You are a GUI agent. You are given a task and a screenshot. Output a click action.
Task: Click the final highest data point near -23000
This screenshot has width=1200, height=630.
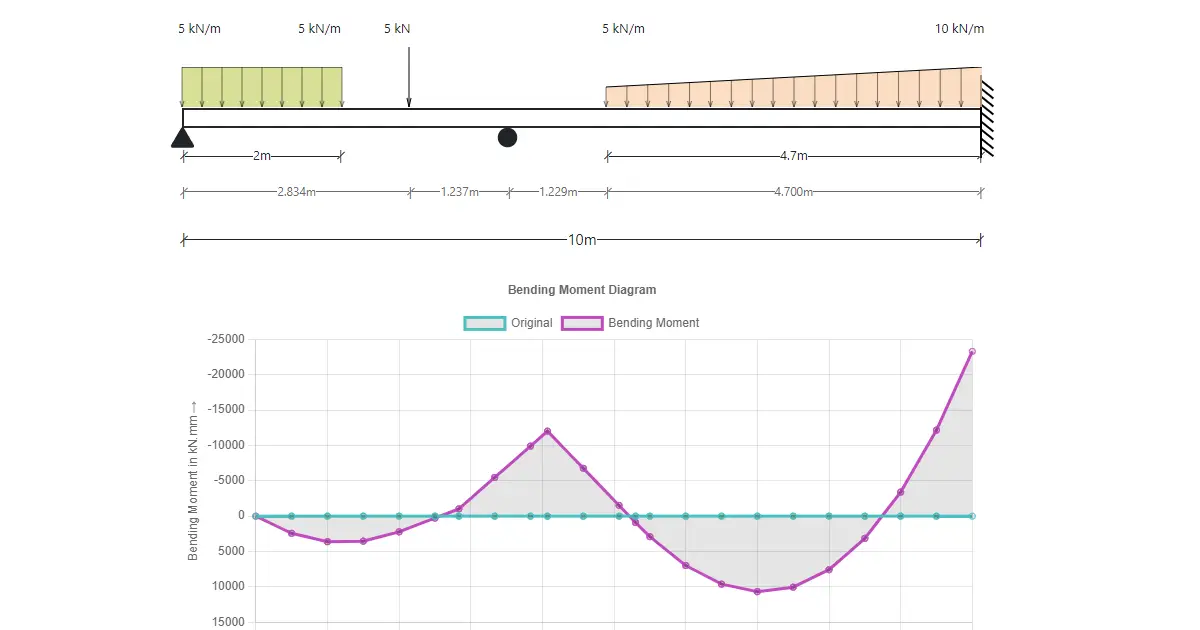pyautogui.click(x=972, y=351)
